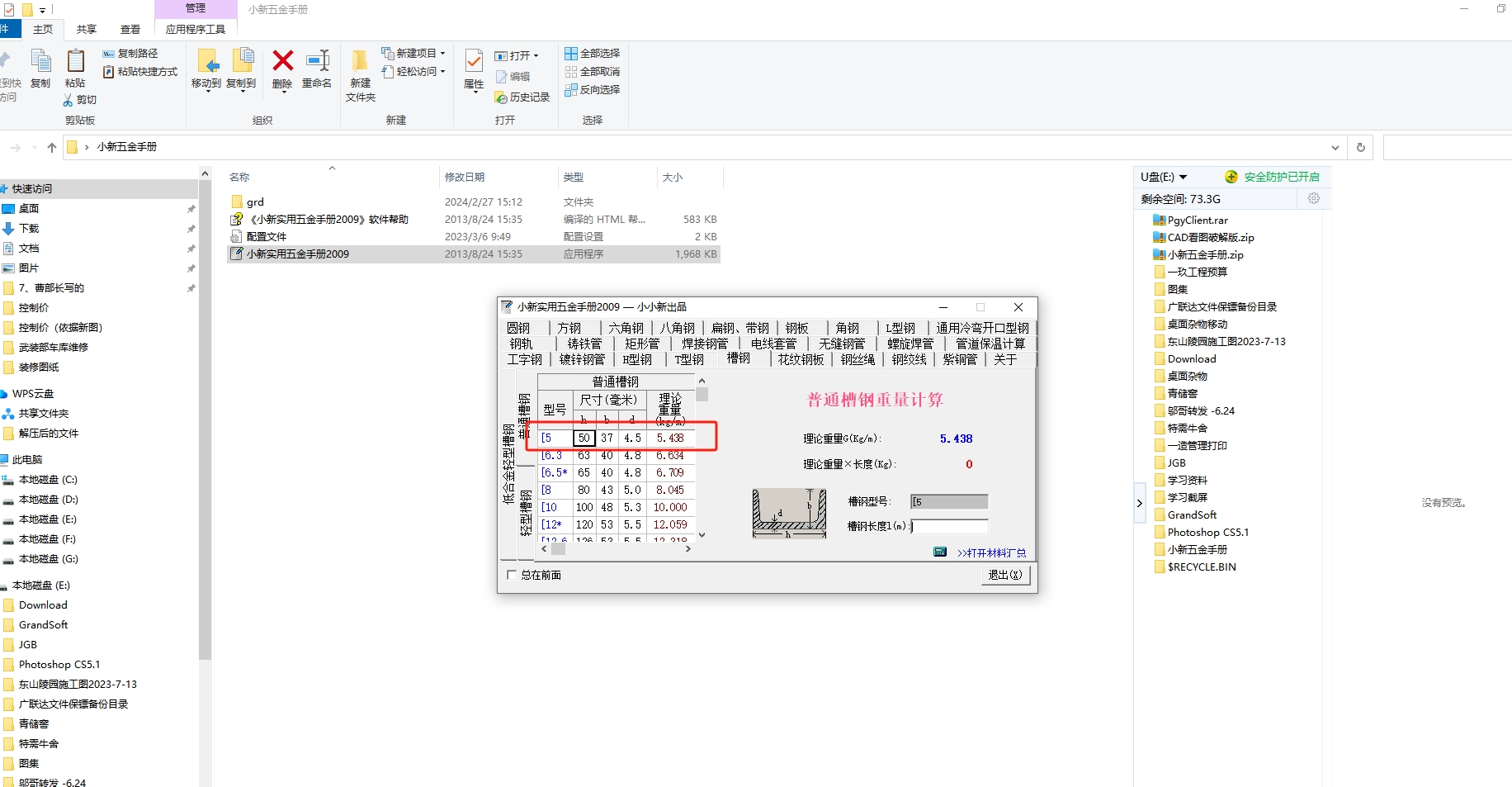Click the >>打开材料汇总 link
The width and height of the screenshot is (1512, 787).
[991, 552]
